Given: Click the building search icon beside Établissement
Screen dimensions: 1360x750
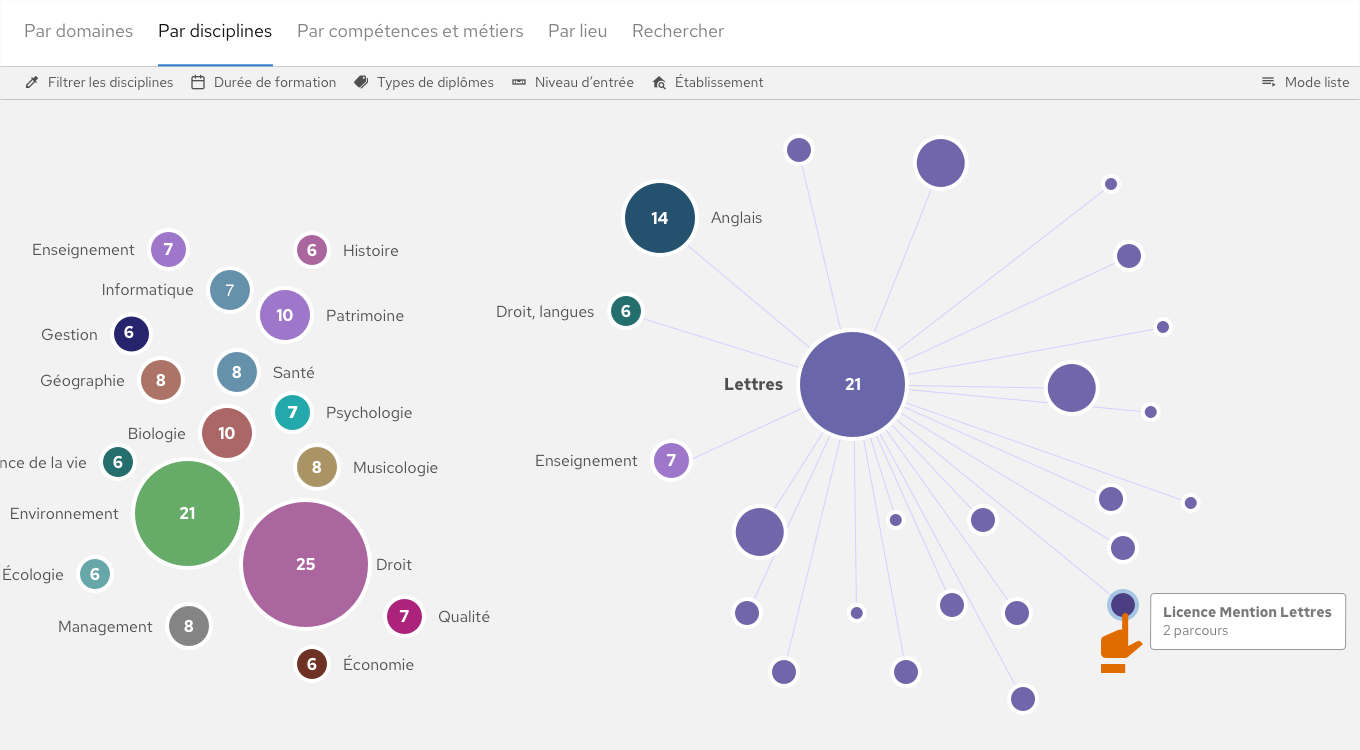Looking at the screenshot, I should coord(659,82).
